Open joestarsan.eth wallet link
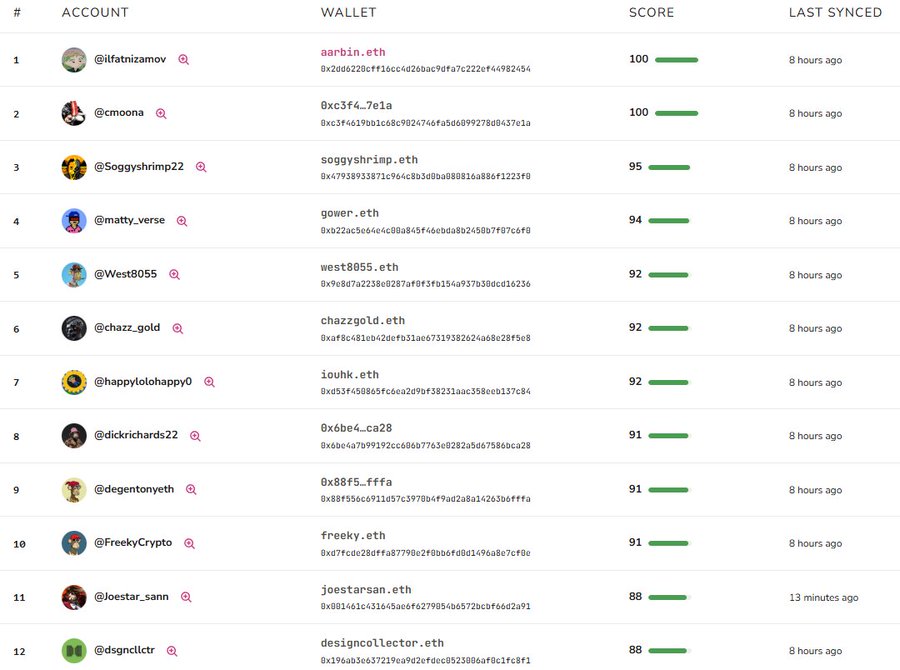This screenshot has height=670, width=900. tap(366, 590)
